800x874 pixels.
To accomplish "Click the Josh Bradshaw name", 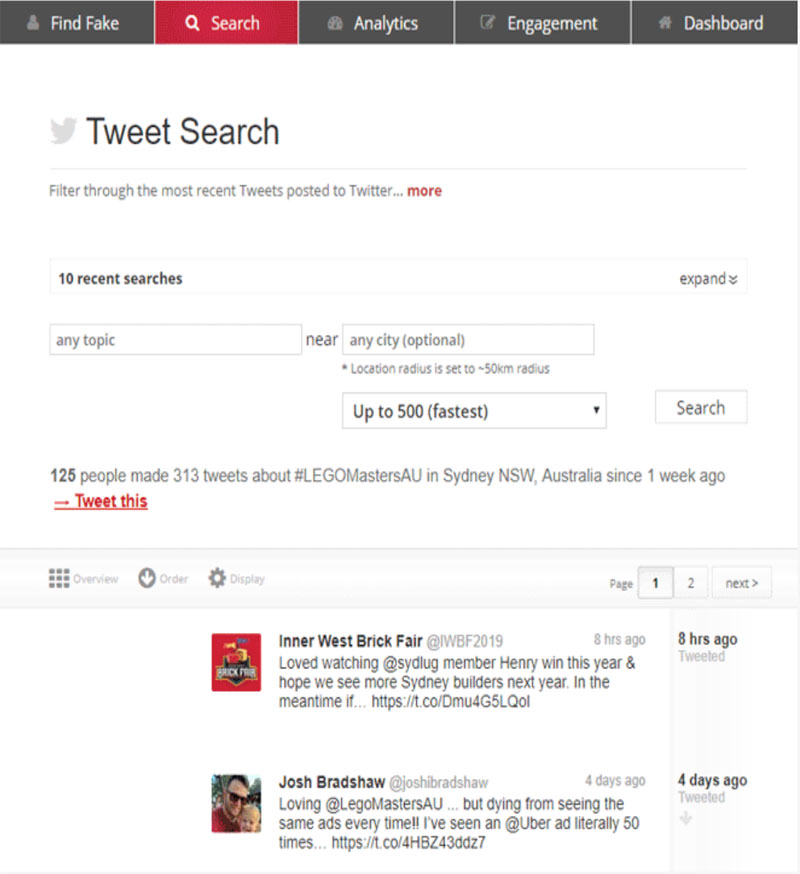I will 332,782.
